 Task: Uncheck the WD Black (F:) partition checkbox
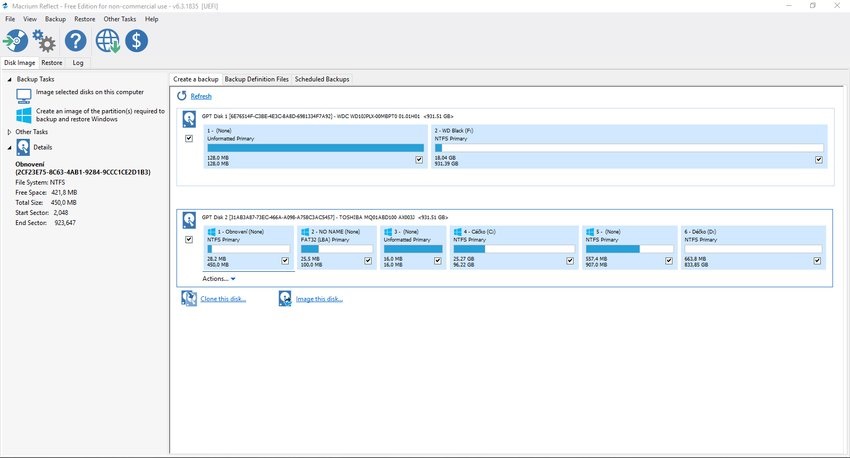[x=819, y=160]
